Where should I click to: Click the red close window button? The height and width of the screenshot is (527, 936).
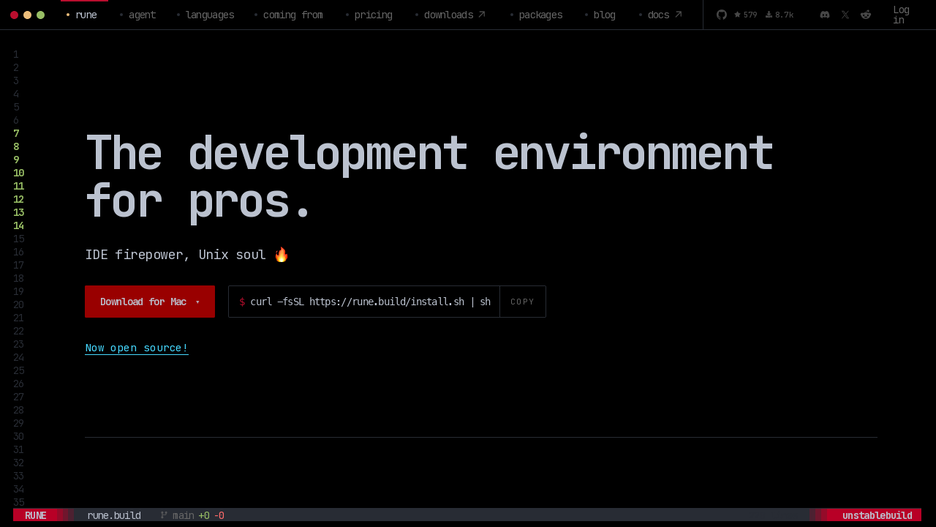pyautogui.click(x=14, y=15)
